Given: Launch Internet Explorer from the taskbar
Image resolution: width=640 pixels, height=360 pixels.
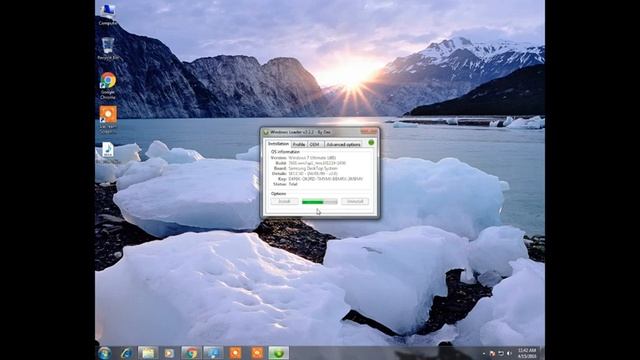Looking at the screenshot, I should point(126,353).
